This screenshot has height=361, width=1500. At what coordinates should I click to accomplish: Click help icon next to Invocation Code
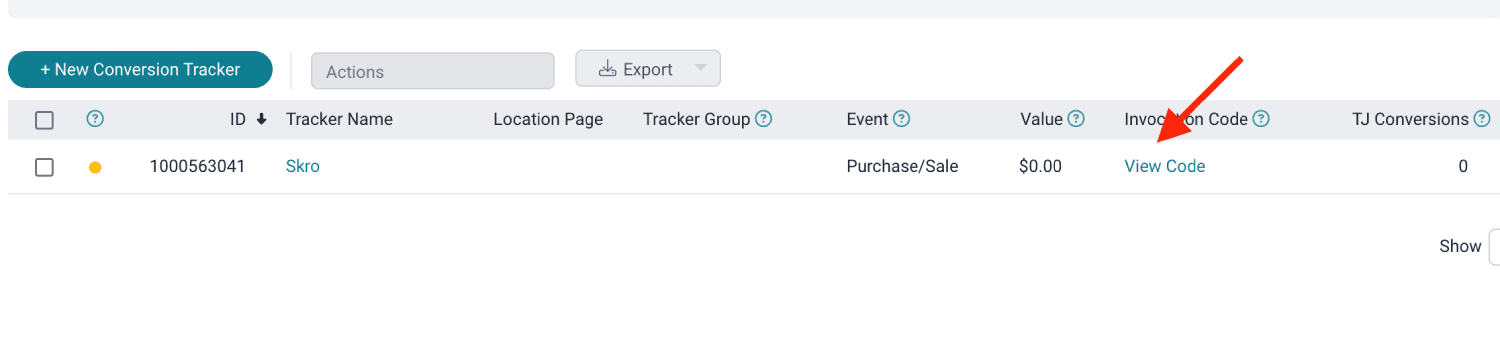tap(1261, 119)
